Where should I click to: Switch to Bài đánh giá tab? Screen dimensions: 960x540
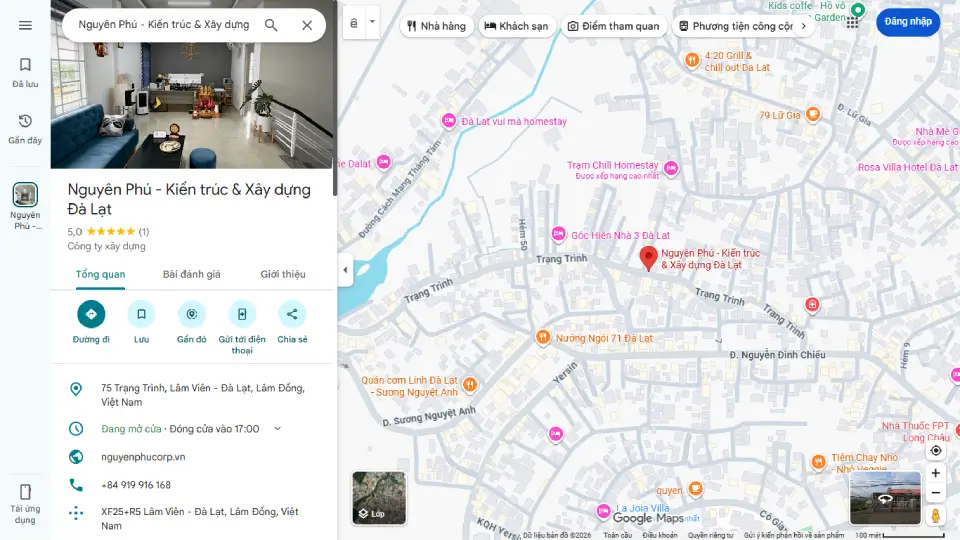192,274
